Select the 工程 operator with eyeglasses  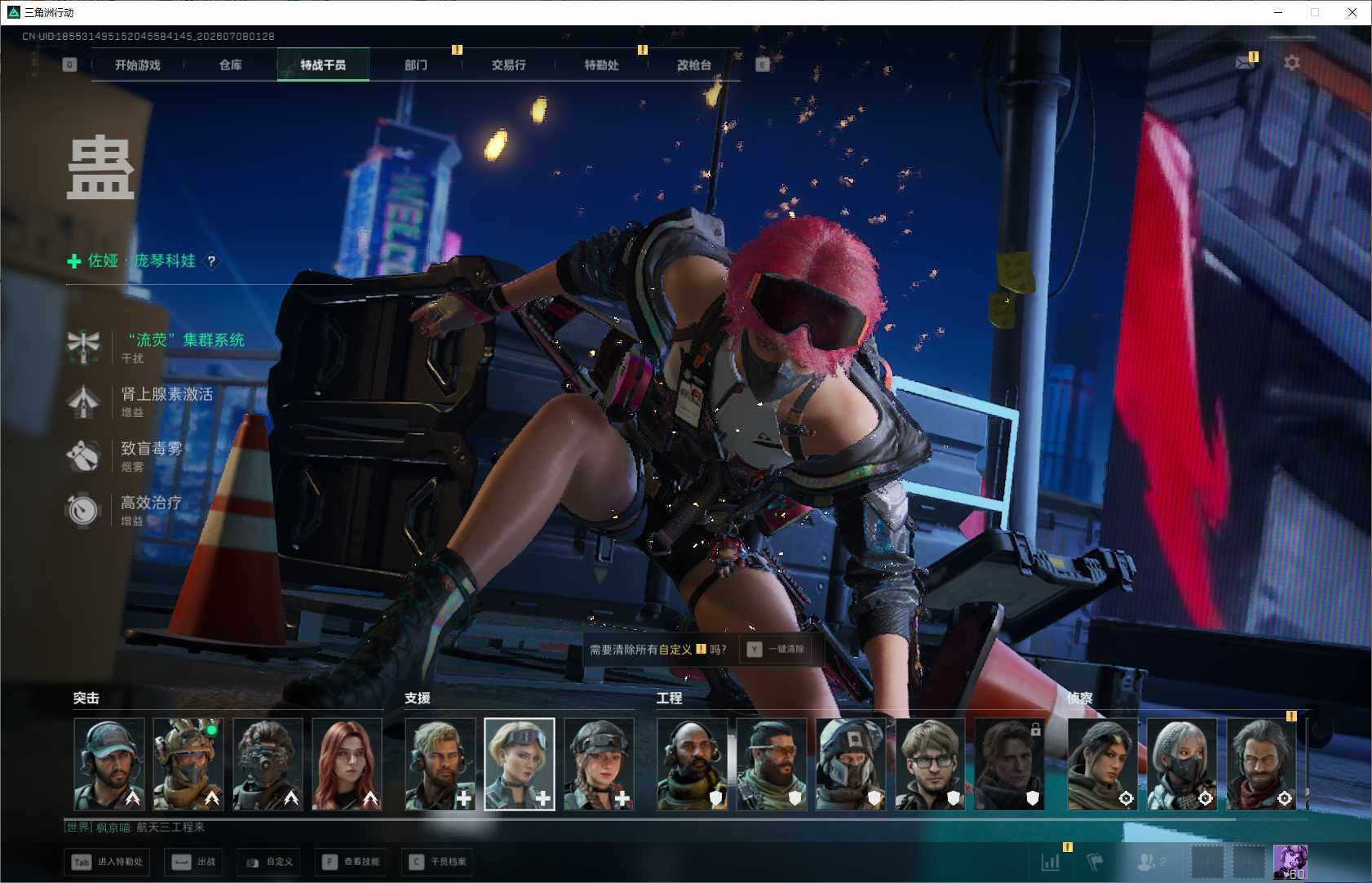pyautogui.click(x=930, y=765)
